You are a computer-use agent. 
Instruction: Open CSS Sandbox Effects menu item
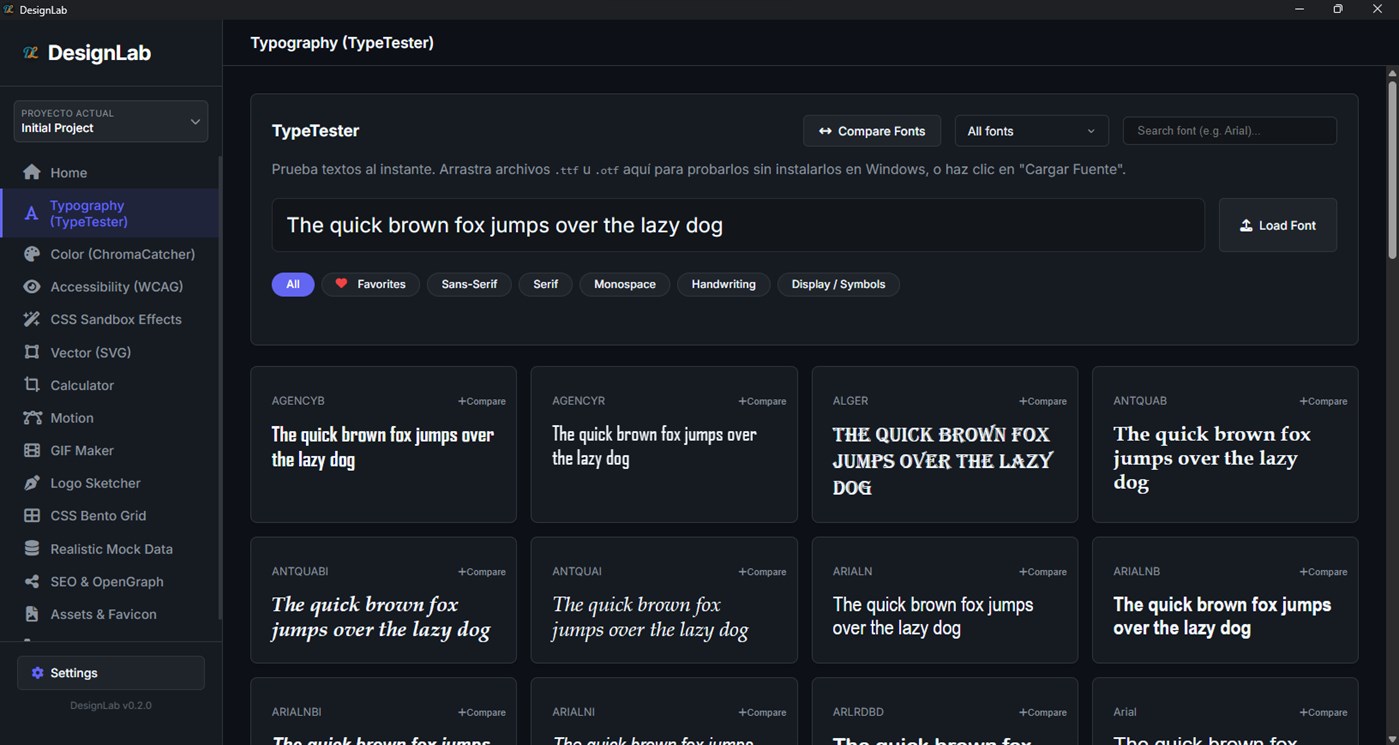point(111,320)
